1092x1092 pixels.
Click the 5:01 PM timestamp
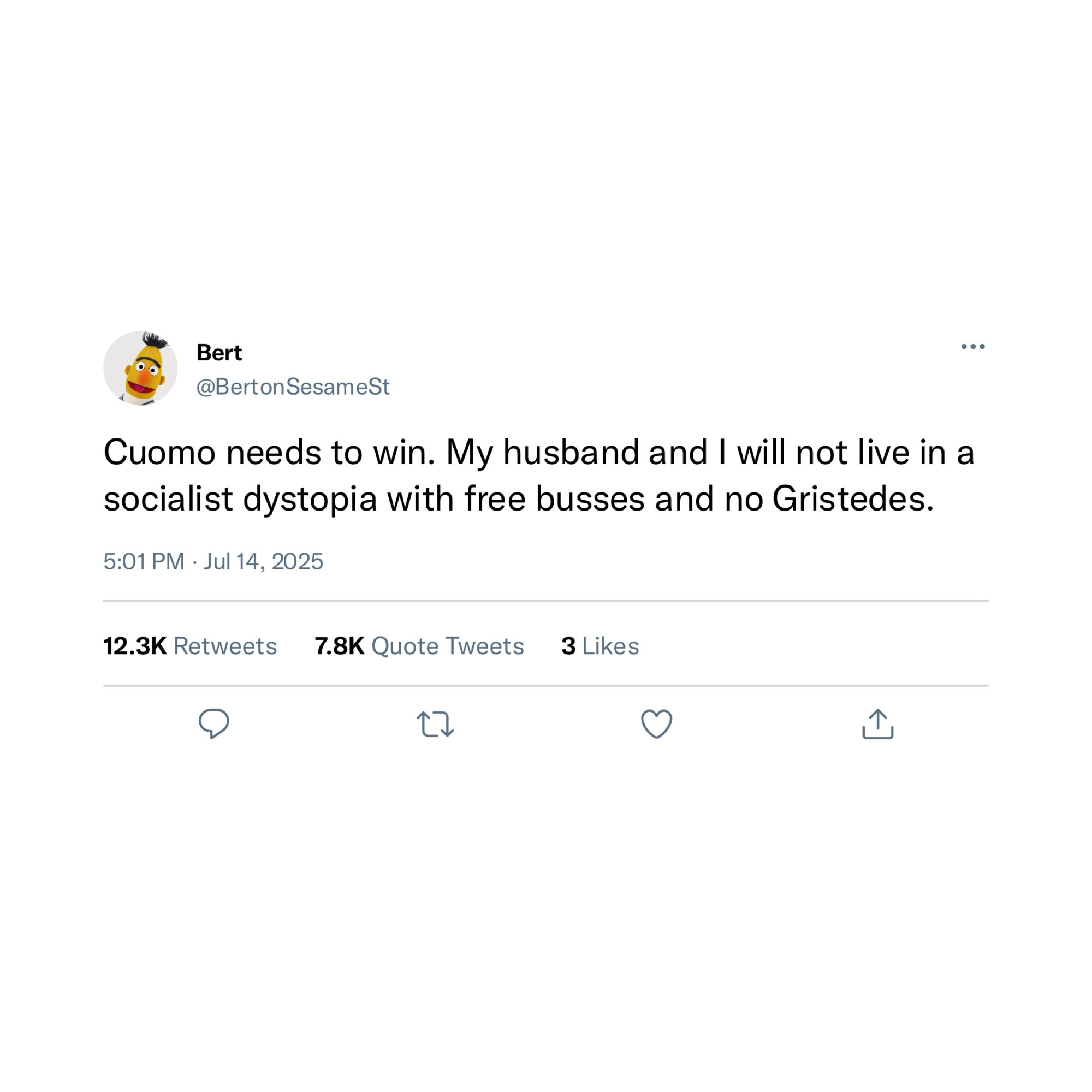[144, 561]
